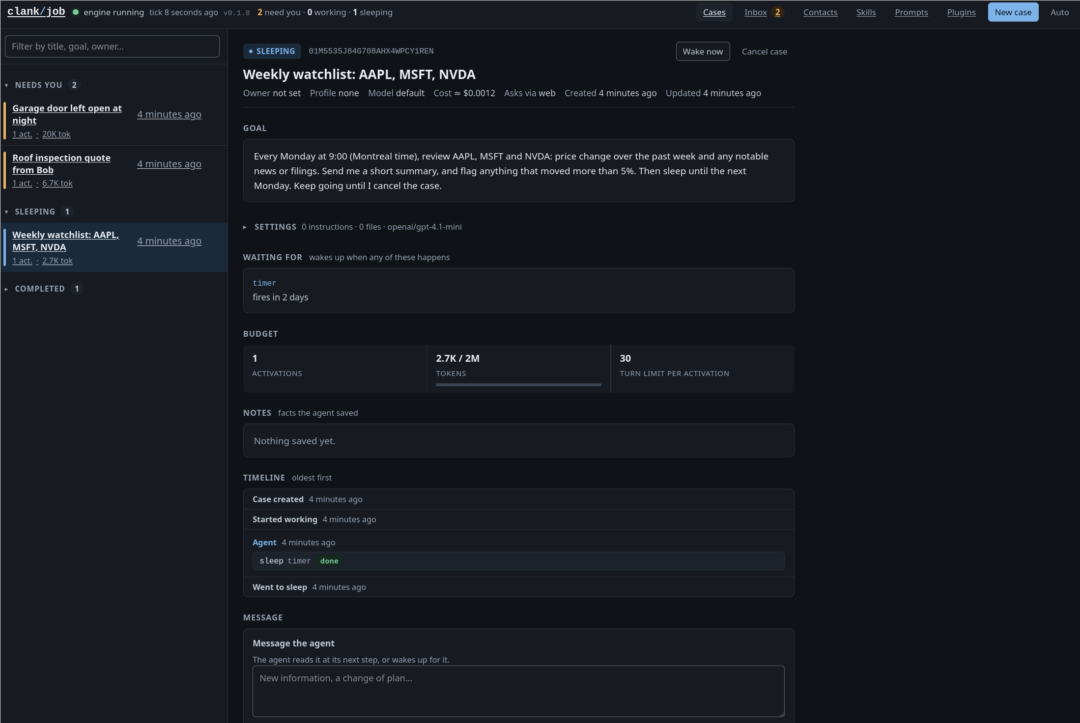Open the Contacts page
The height and width of the screenshot is (723, 1080).
tap(820, 12)
